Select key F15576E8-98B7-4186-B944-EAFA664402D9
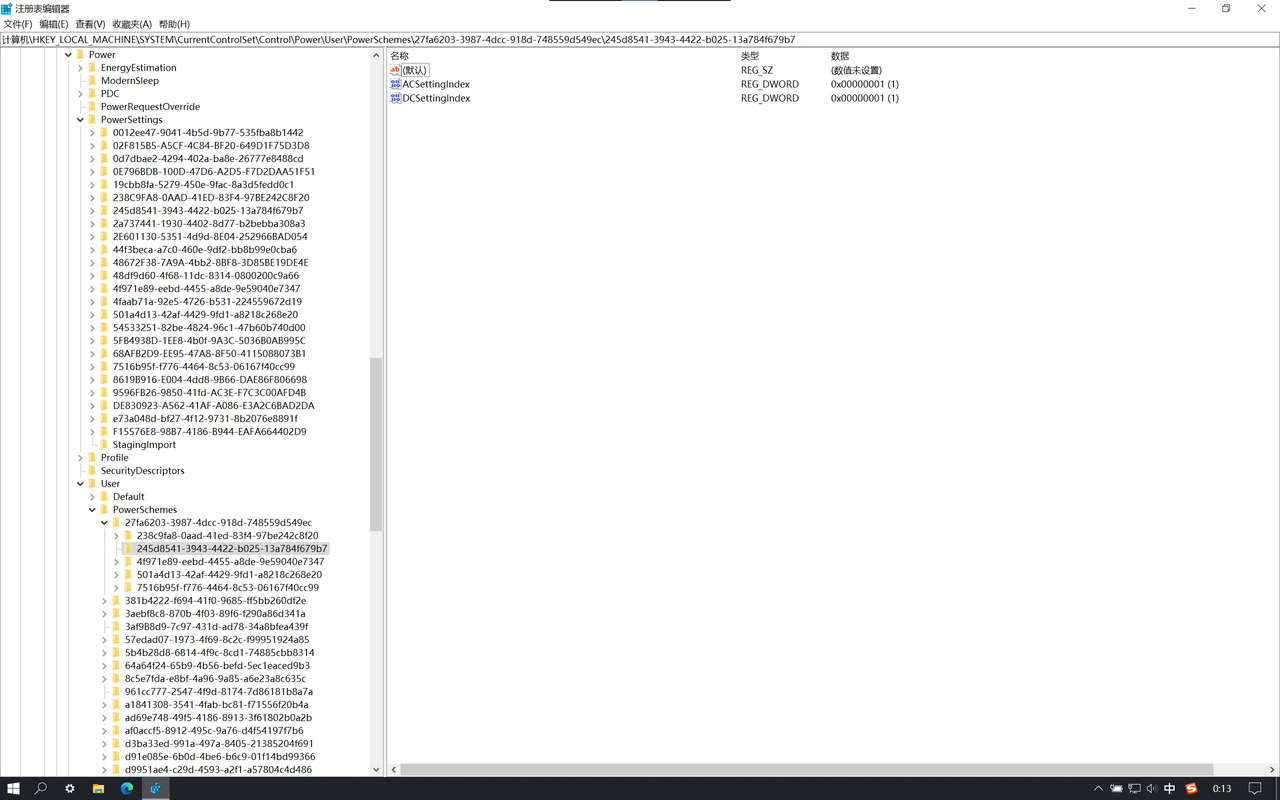This screenshot has width=1280, height=800. point(209,432)
